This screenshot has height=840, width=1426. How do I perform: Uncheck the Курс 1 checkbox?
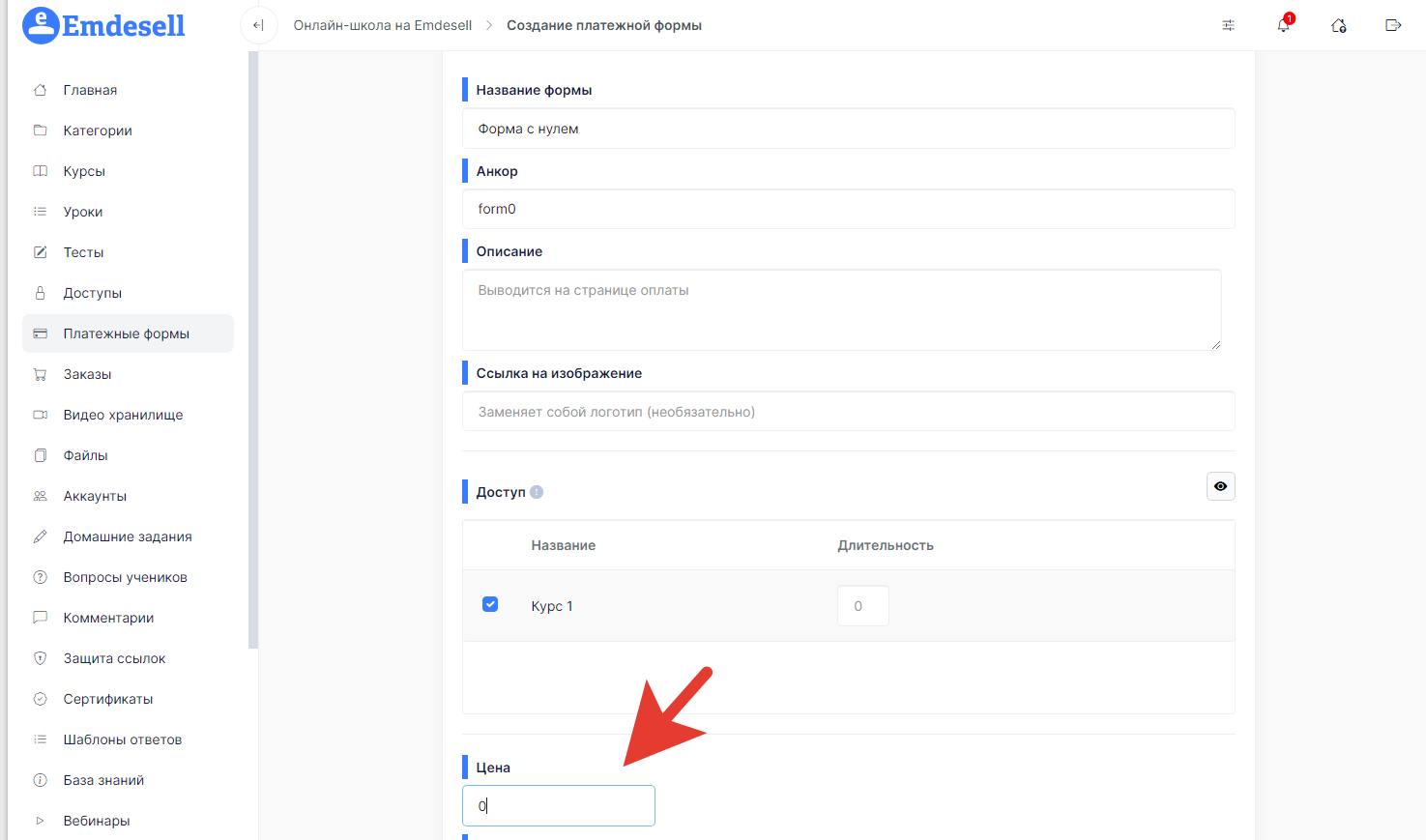tap(490, 605)
